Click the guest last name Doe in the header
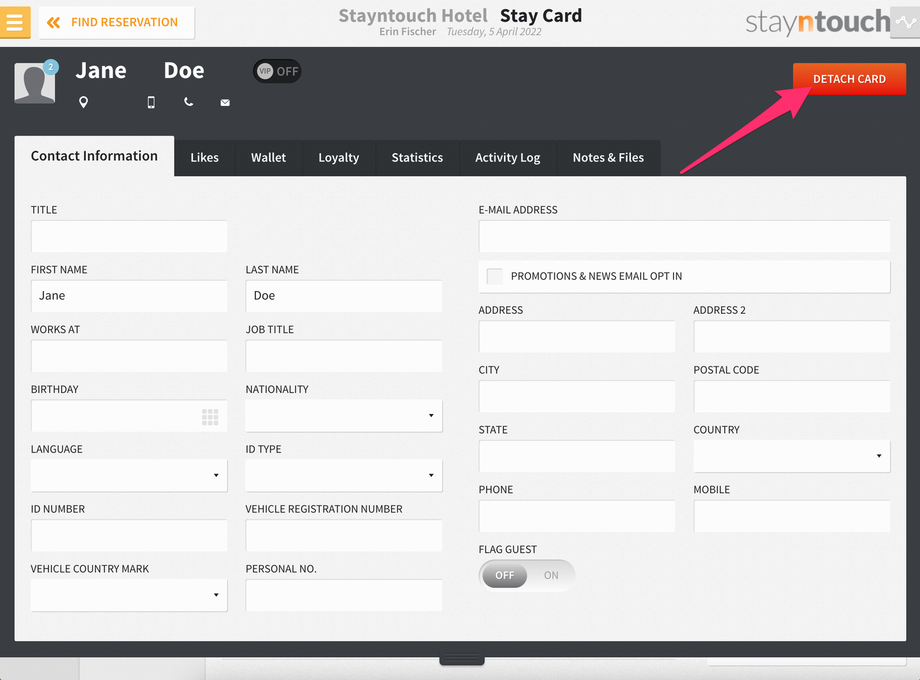This screenshot has height=680, width=920. (184, 70)
